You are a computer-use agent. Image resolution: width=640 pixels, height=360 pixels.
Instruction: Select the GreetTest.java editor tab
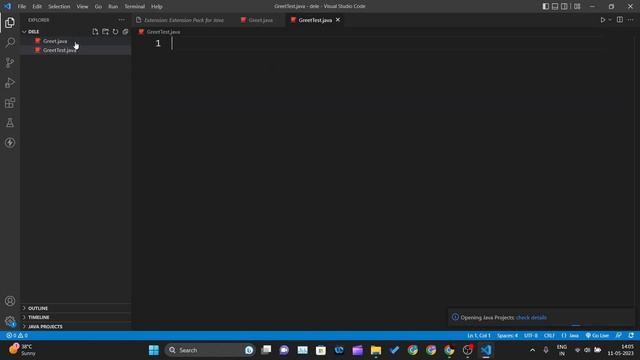pyautogui.click(x=315, y=20)
